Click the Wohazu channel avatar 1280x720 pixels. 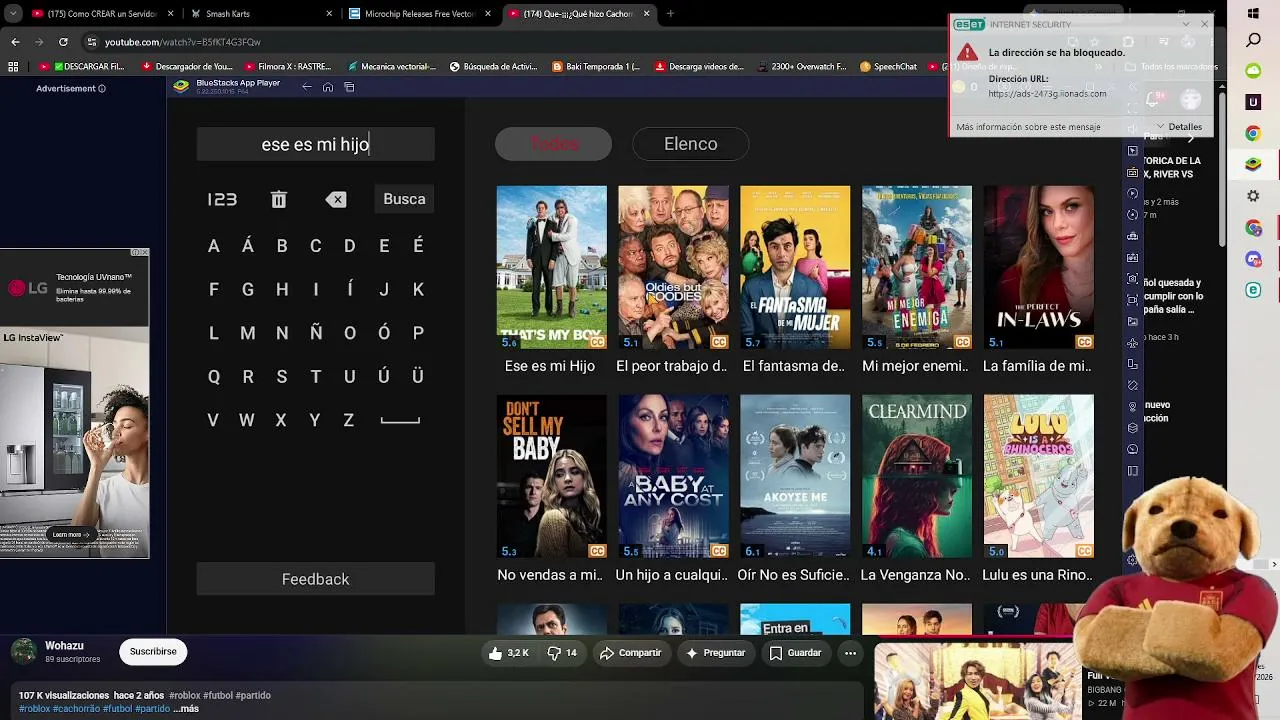pyautogui.click(x=23, y=653)
